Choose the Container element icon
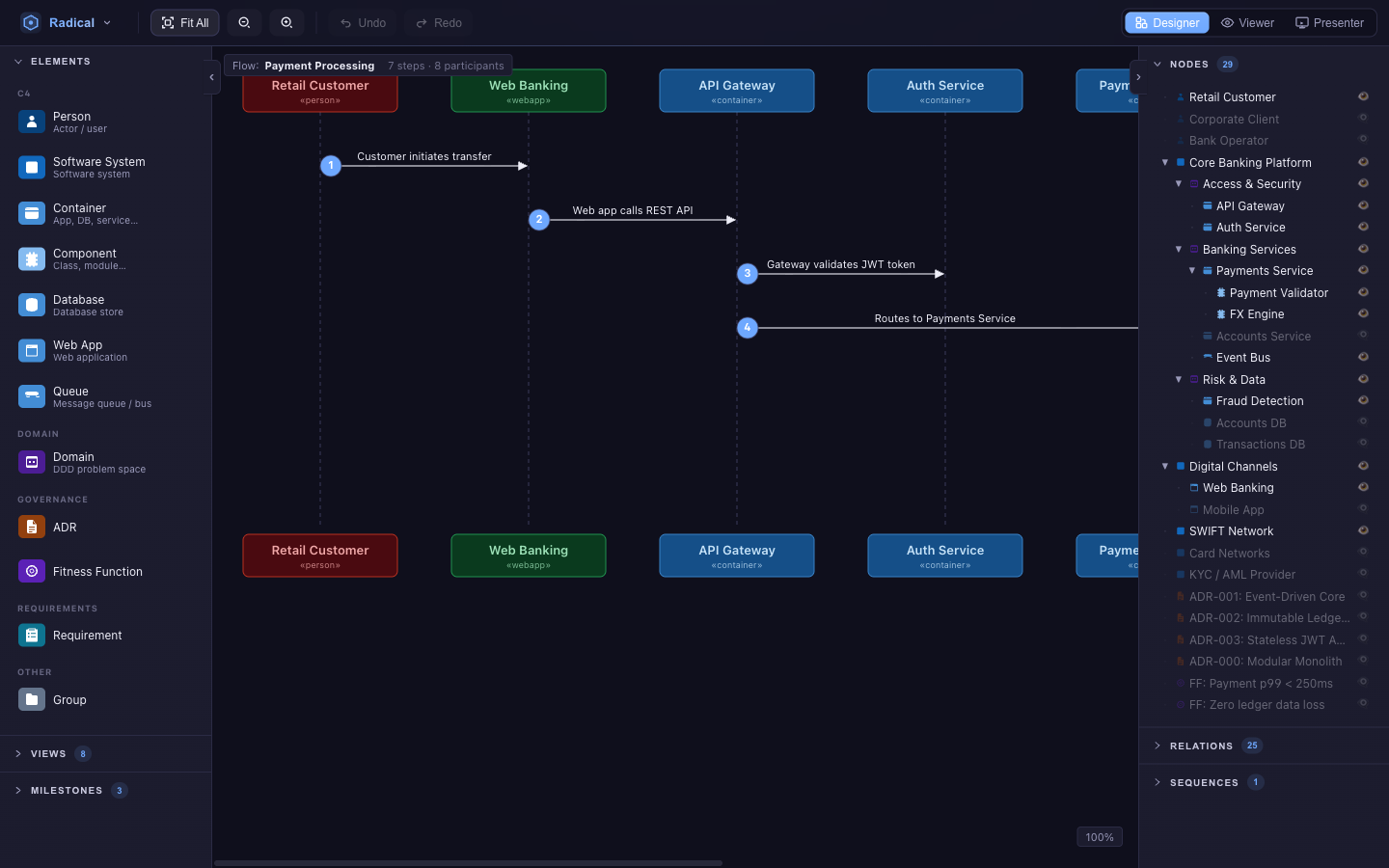This screenshot has height=868, width=1389. tap(32, 213)
